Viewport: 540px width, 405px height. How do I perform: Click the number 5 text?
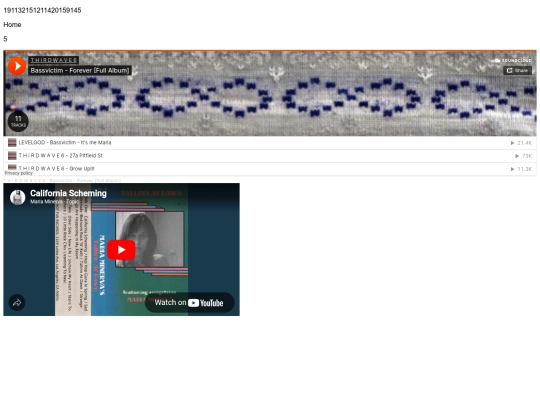5,39
